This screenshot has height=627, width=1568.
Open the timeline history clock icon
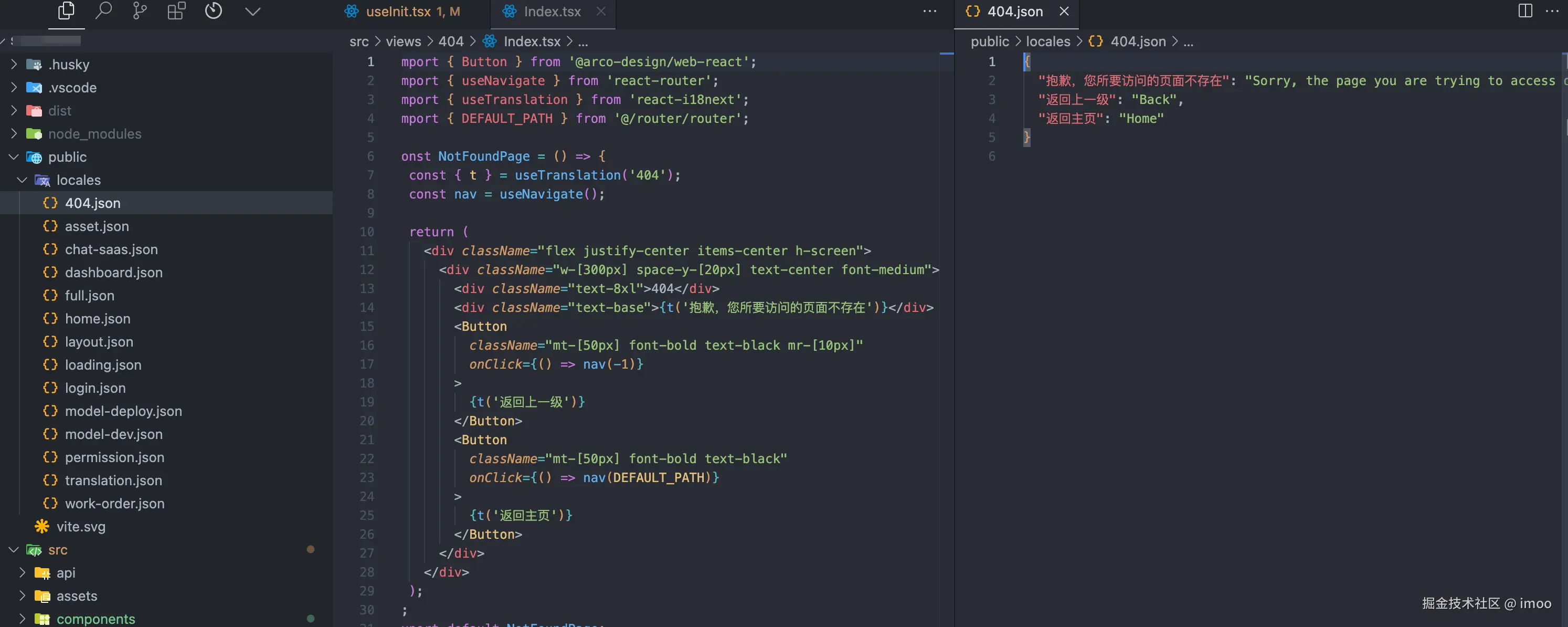[x=213, y=11]
